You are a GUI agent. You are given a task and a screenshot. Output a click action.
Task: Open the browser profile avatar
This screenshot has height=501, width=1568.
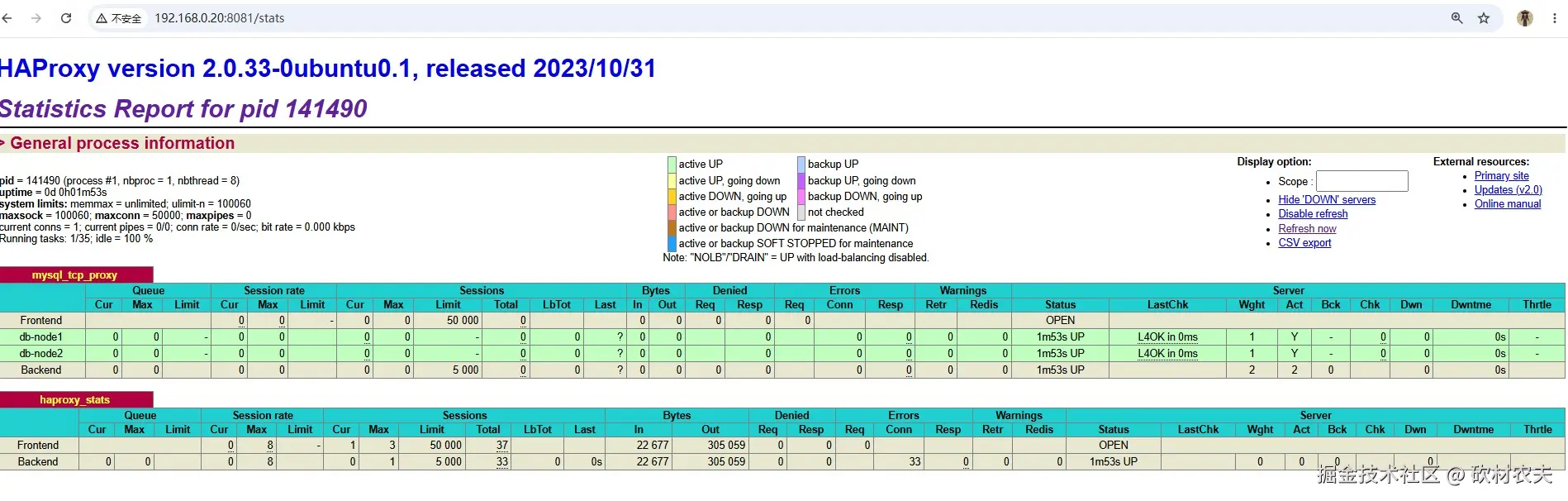click(x=1525, y=18)
